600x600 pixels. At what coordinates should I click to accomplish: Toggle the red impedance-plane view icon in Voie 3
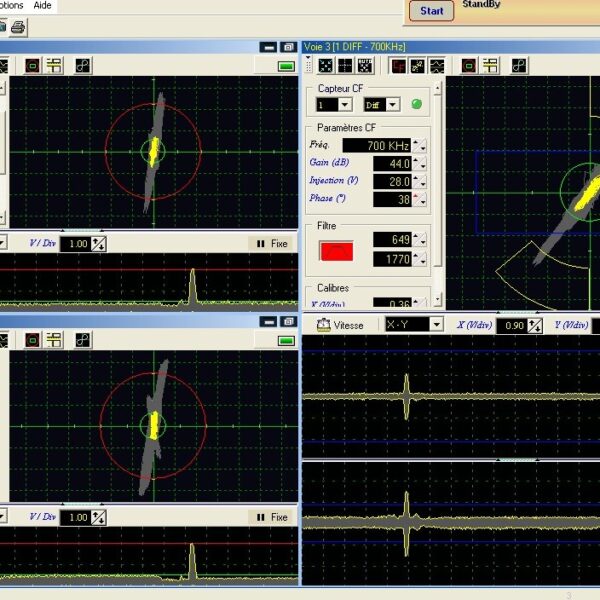398,65
